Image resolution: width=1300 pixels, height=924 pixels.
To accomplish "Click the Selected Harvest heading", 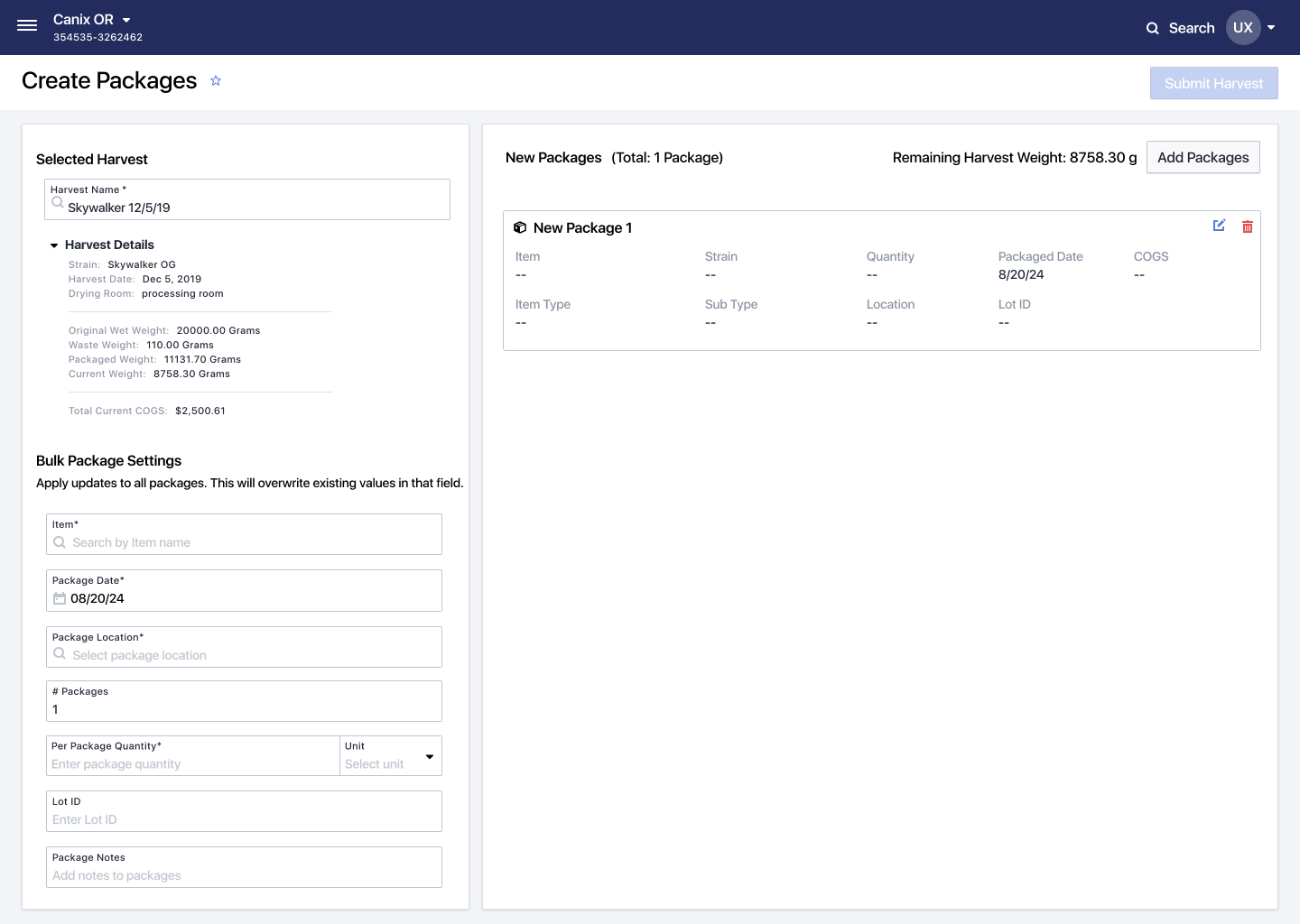I will [x=92, y=159].
